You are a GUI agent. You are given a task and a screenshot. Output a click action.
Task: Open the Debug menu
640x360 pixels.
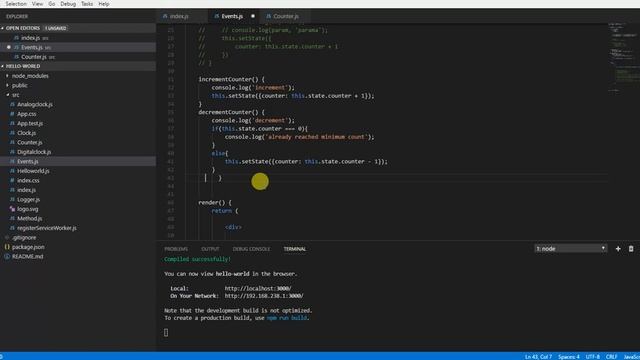pos(68,4)
